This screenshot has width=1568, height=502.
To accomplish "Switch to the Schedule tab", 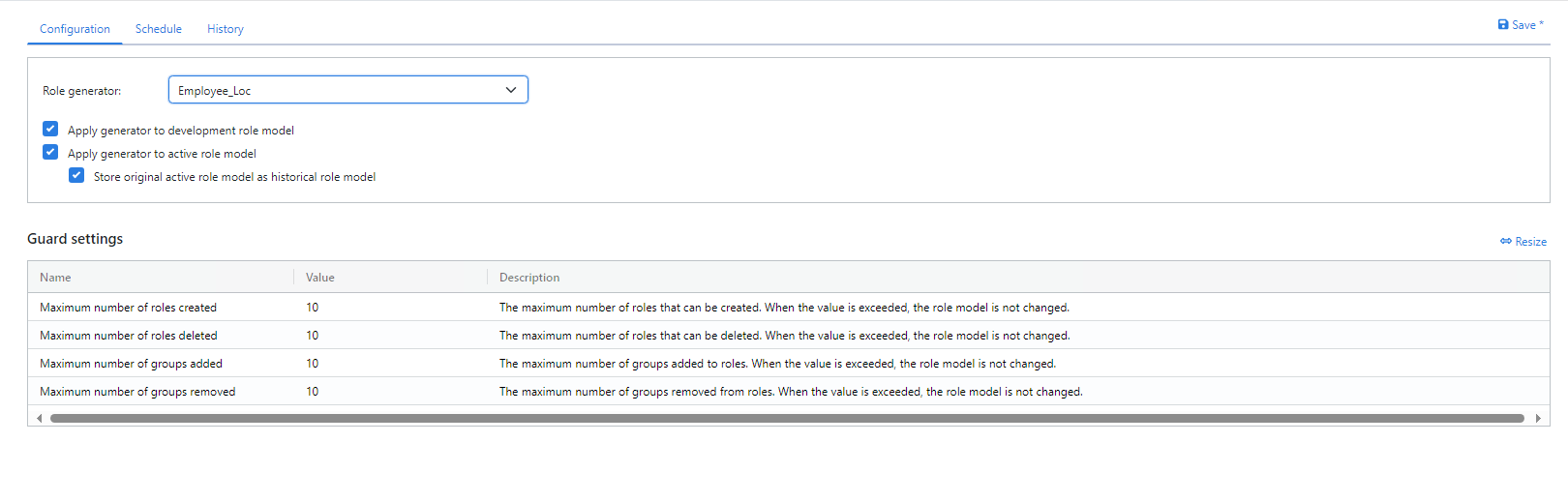I will tap(158, 29).
